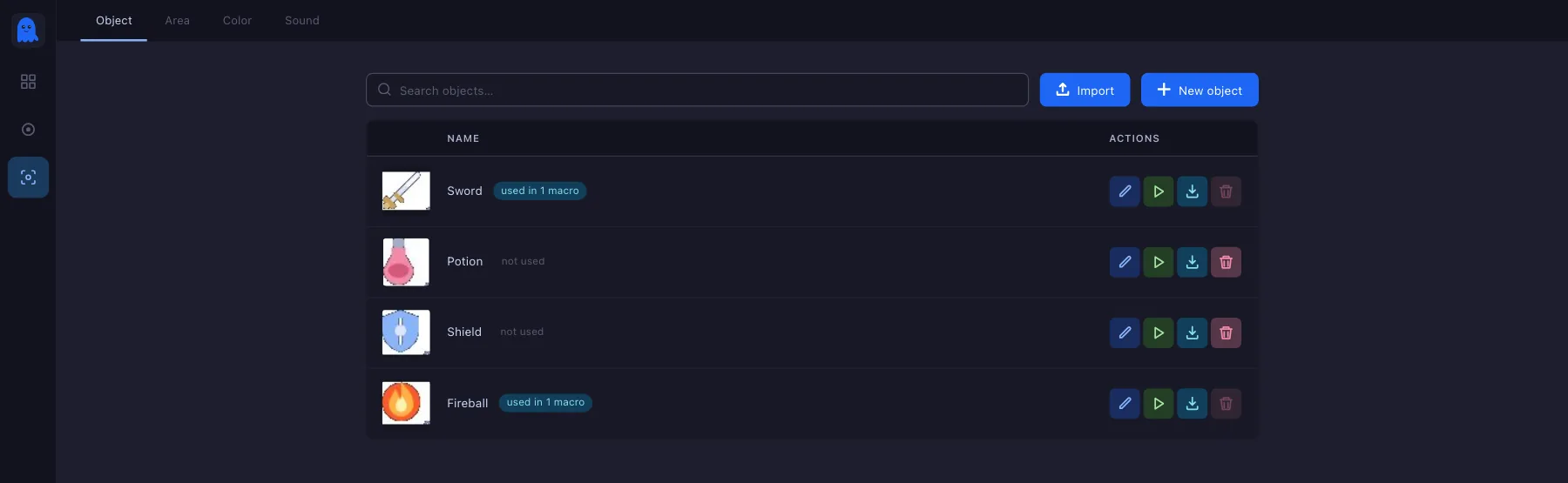
Task: Open the grid dashboard sidebar icon
Action: coord(28,81)
